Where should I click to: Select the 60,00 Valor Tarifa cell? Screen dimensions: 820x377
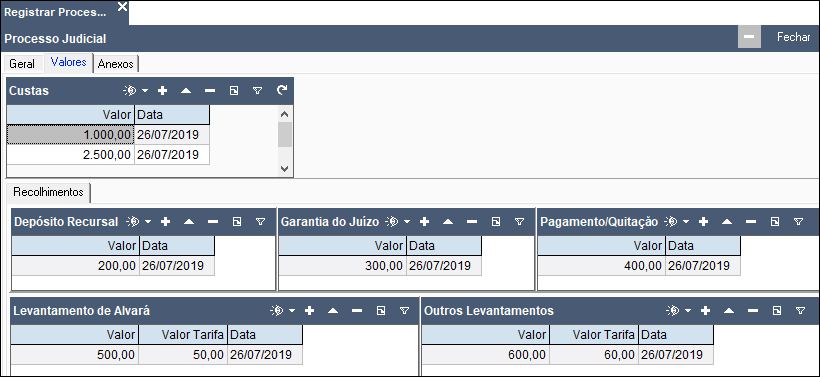pyautogui.click(x=594, y=355)
